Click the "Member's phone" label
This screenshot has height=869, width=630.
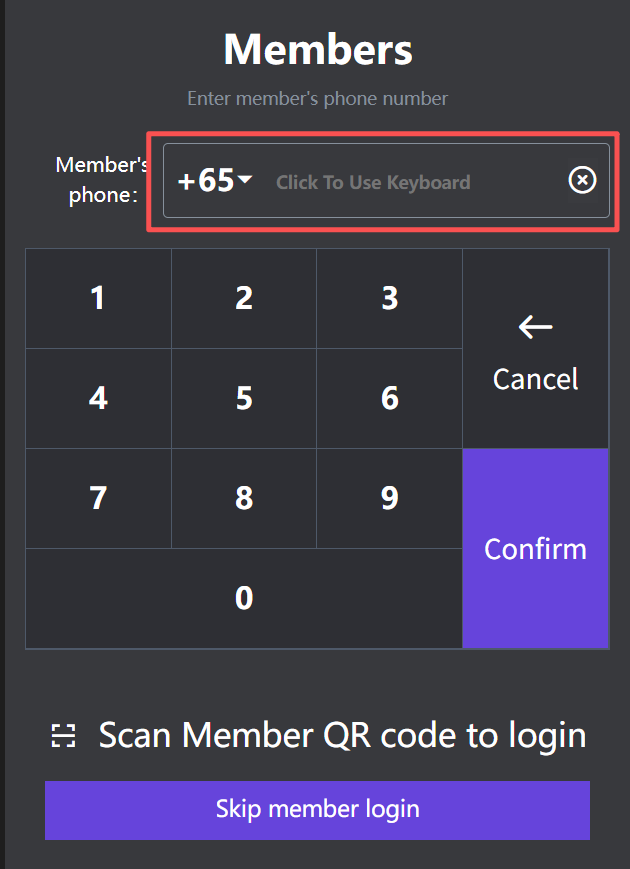(102, 180)
